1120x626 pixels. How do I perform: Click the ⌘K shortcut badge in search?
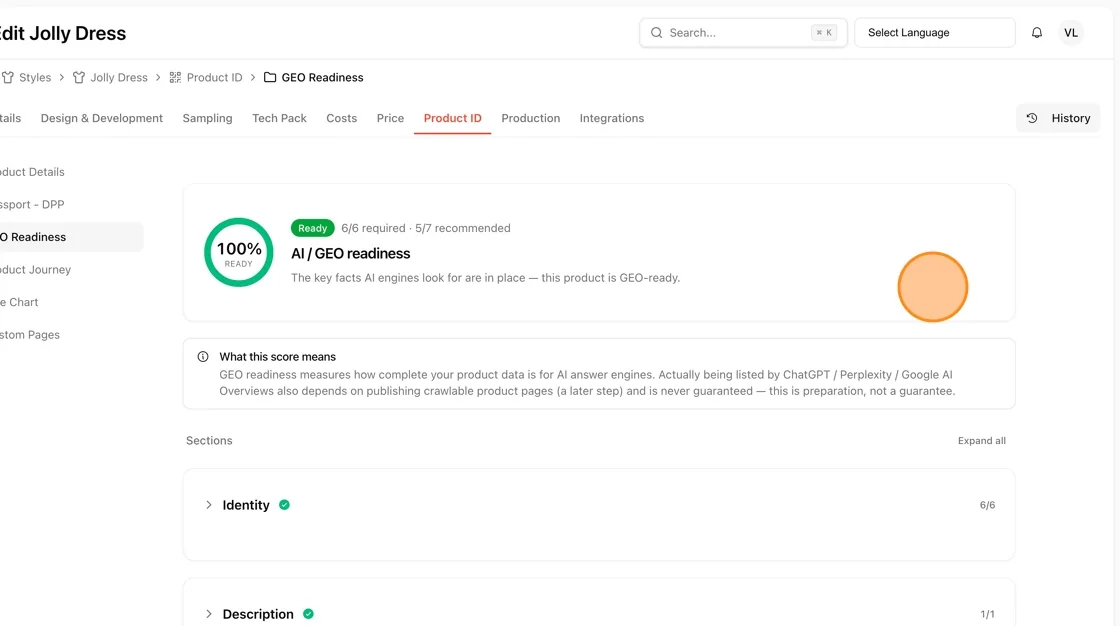click(824, 33)
